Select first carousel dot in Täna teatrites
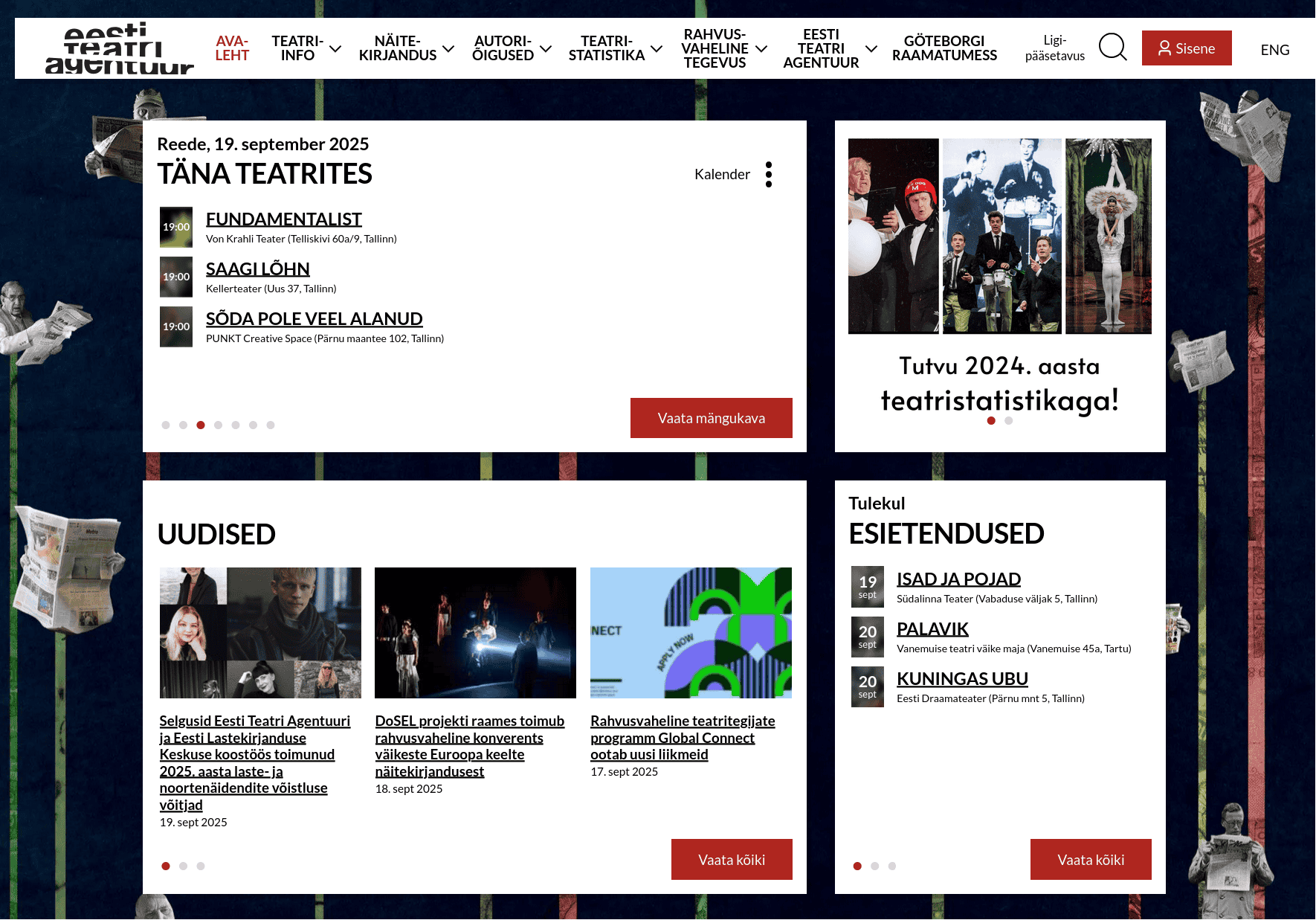This screenshot has height=920, width=1316. [166, 425]
